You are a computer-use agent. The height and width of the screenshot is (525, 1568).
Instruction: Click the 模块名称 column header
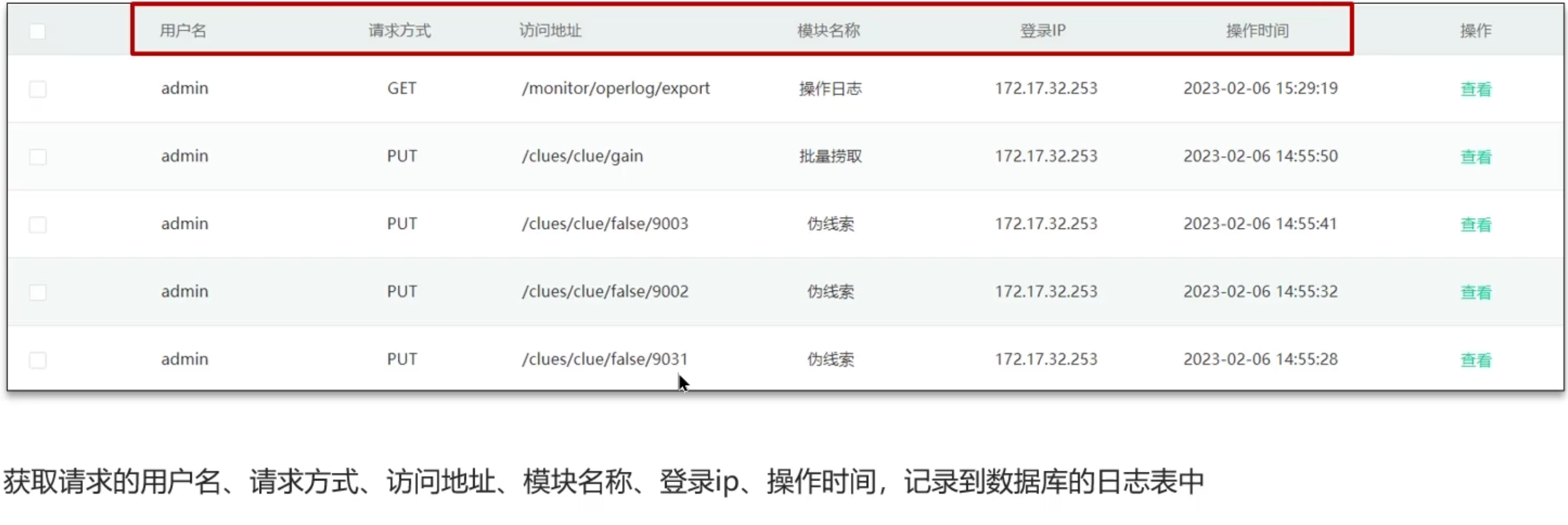point(829,31)
